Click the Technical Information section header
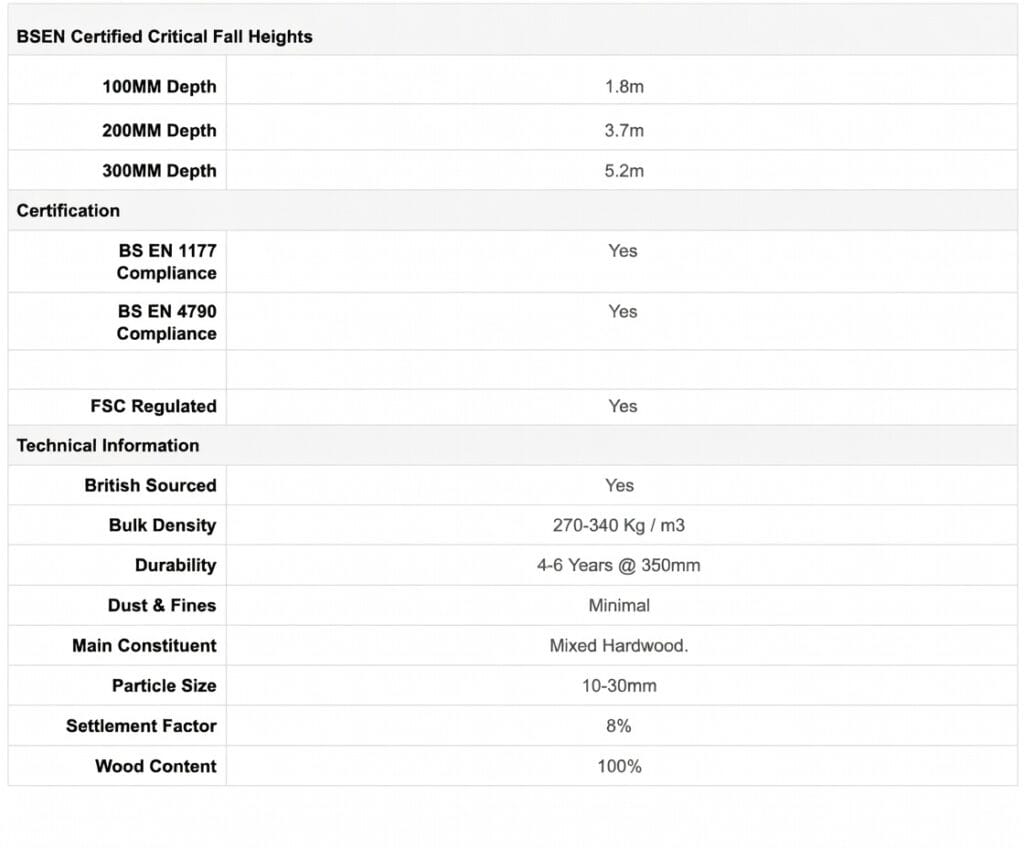The image size is (1024, 848). point(108,446)
